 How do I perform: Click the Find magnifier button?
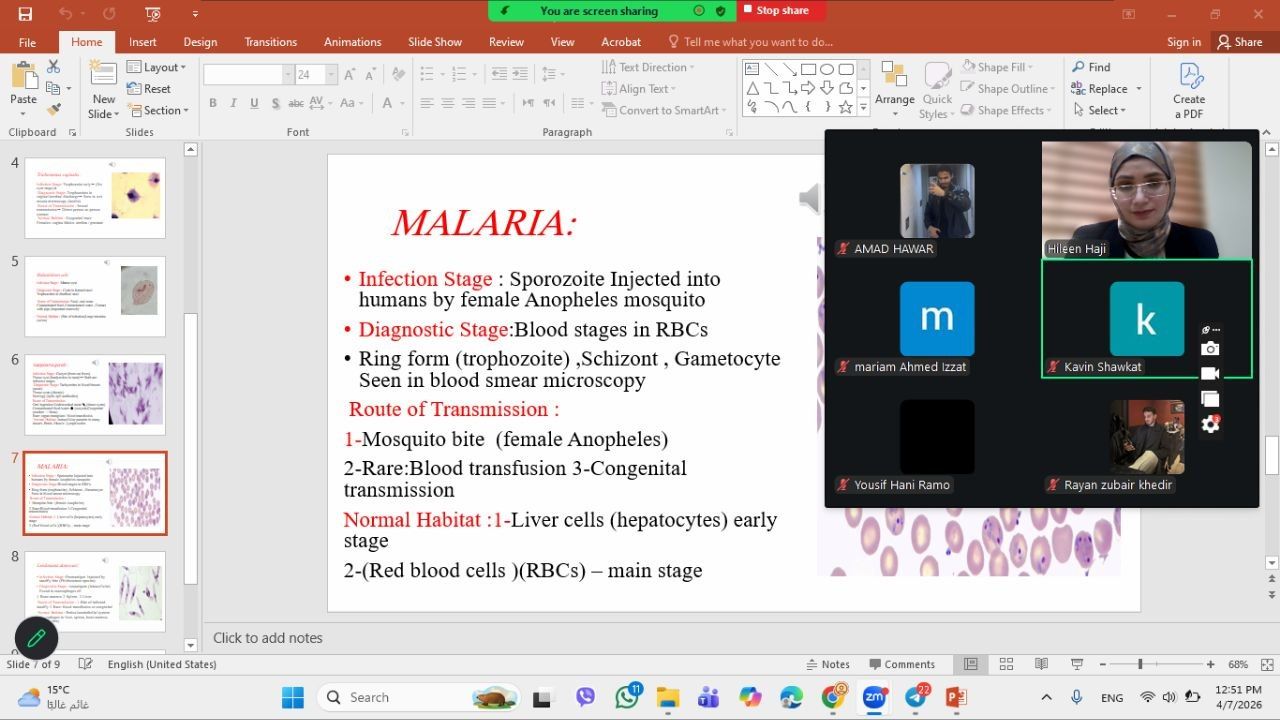click(x=1091, y=67)
